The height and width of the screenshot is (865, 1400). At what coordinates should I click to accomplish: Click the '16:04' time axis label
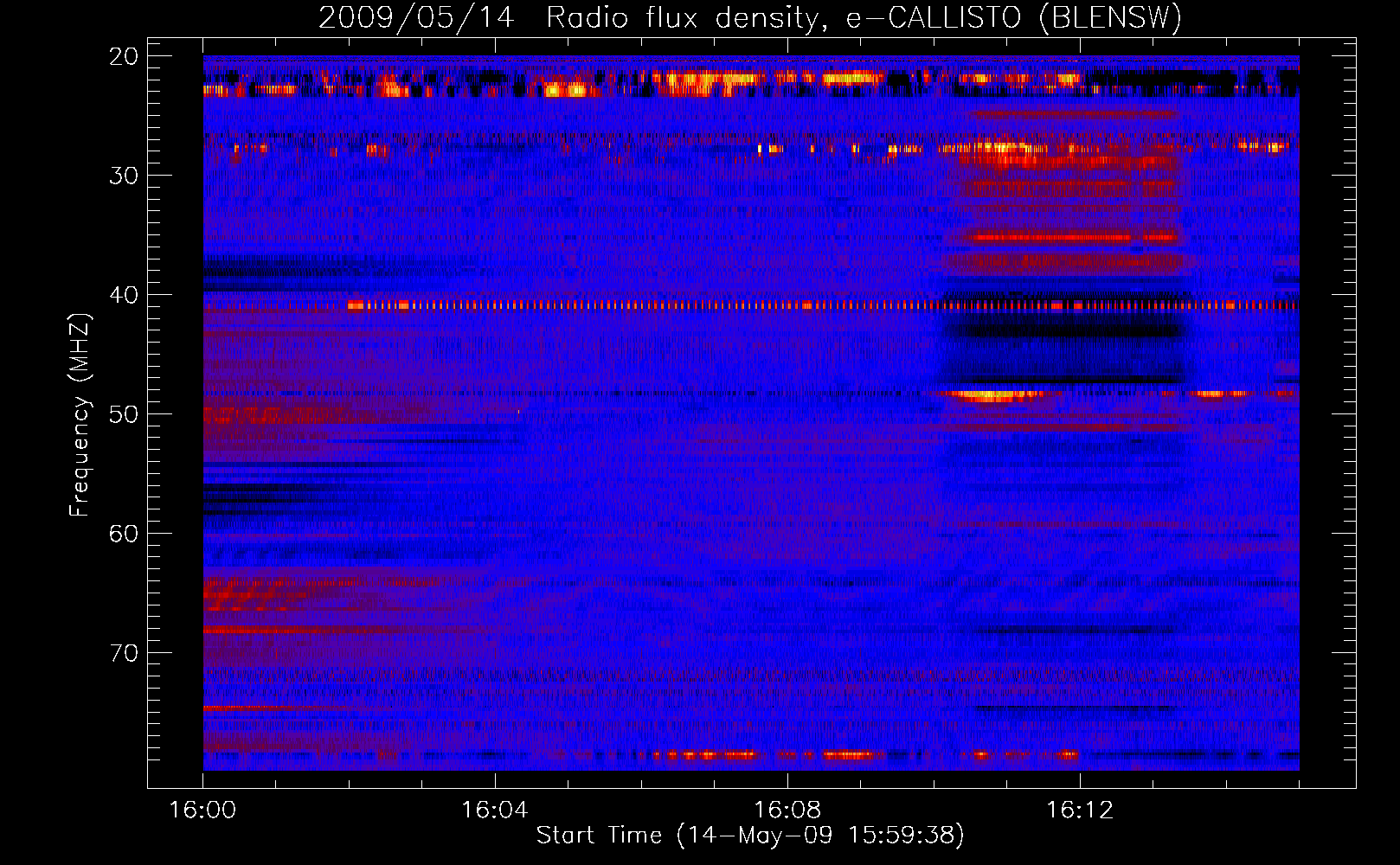[495, 811]
